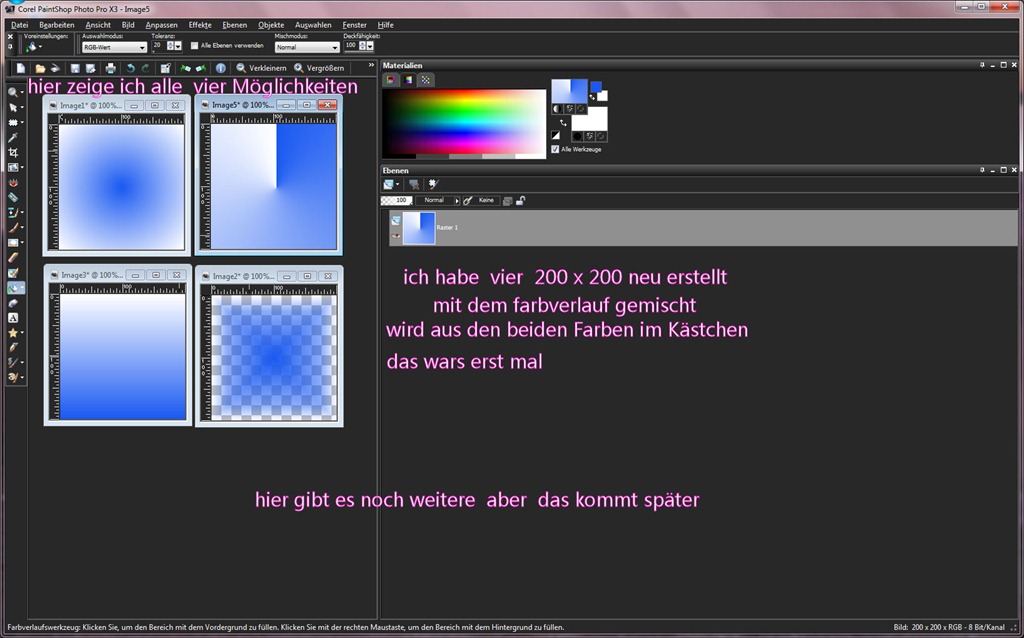Screen dimensions: 1024x638
Task: Select the Crop tool
Action: (12, 153)
